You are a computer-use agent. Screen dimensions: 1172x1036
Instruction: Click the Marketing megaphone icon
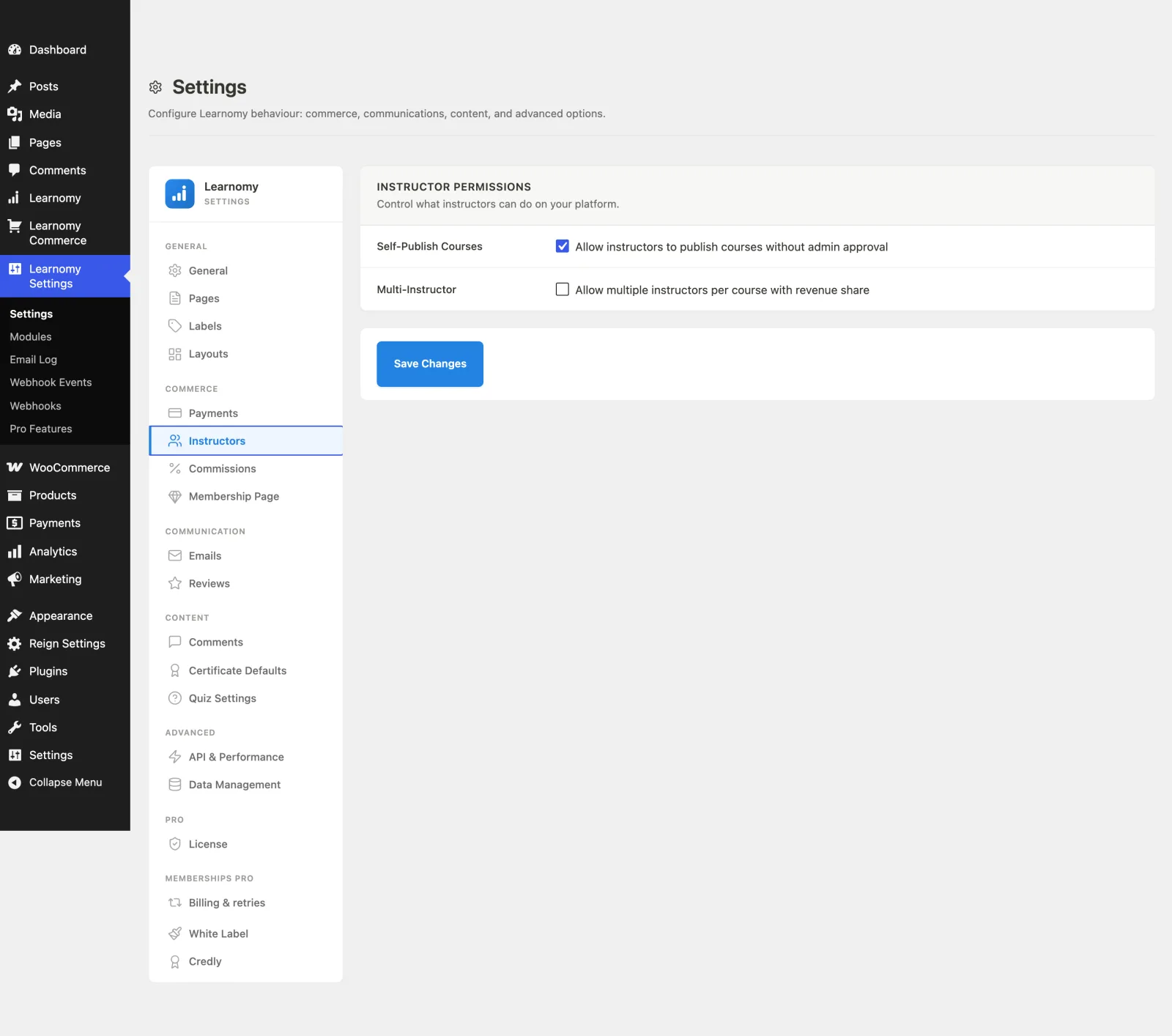[x=15, y=580]
